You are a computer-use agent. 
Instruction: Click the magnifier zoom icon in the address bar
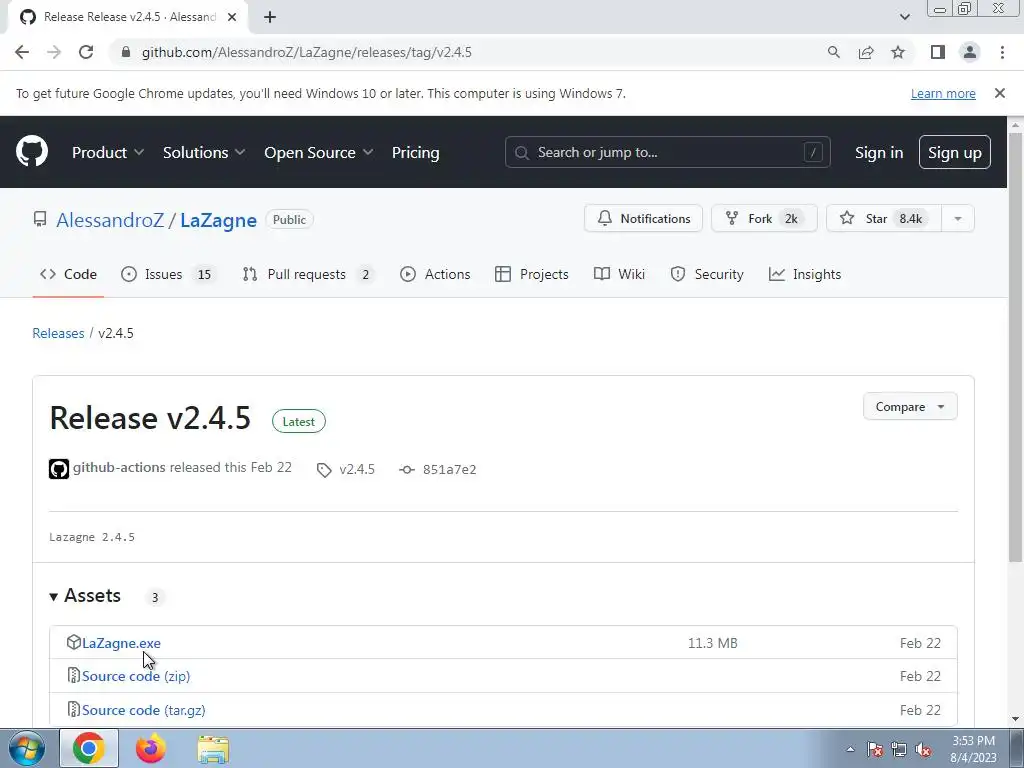(x=833, y=52)
